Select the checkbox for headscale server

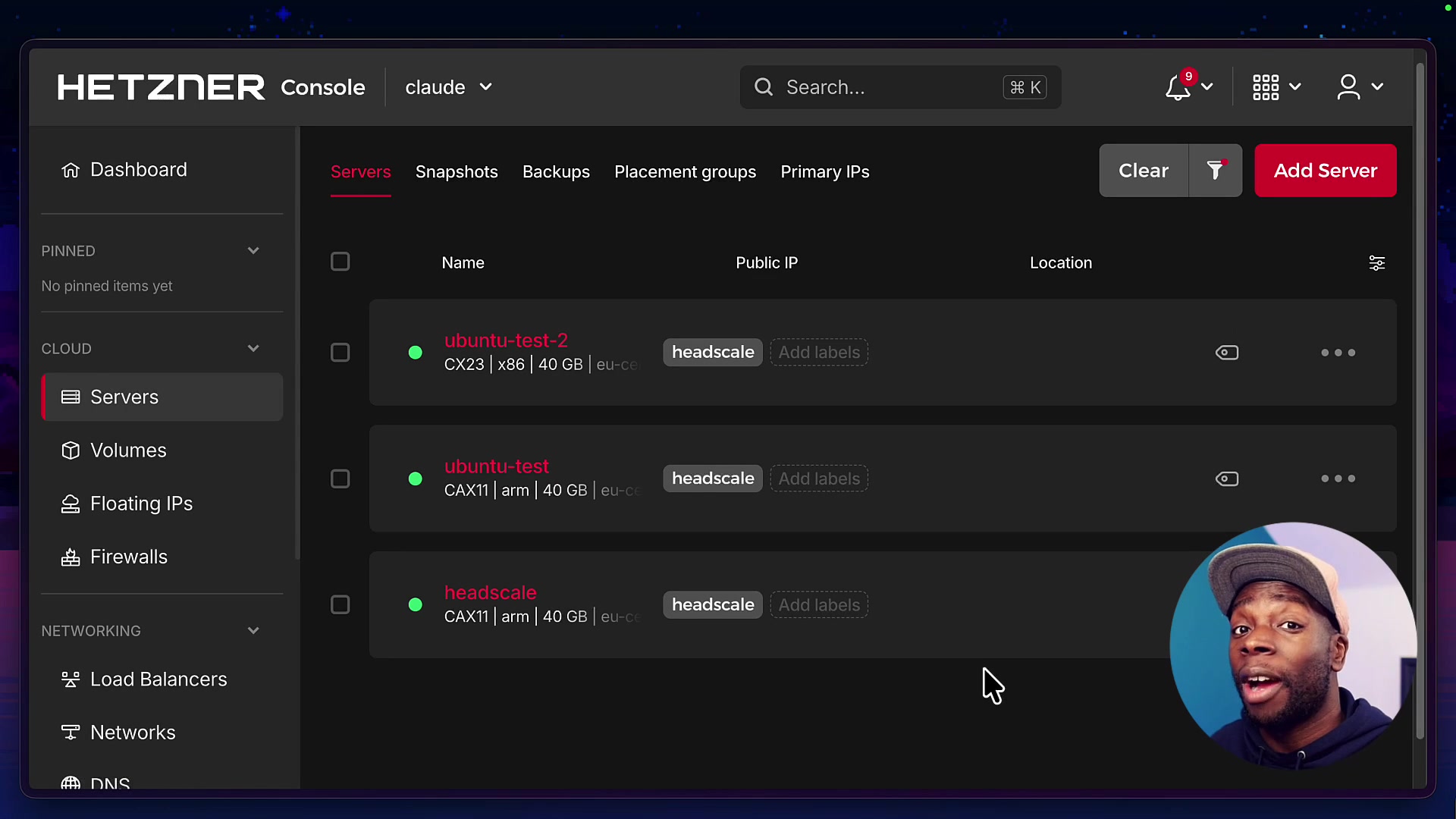tap(340, 604)
